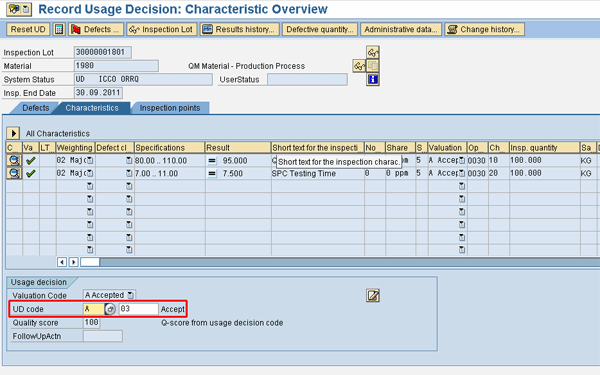This screenshot has width=600, height=375.
Task: Click the UD code search help icon
Action: click(x=110, y=309)
